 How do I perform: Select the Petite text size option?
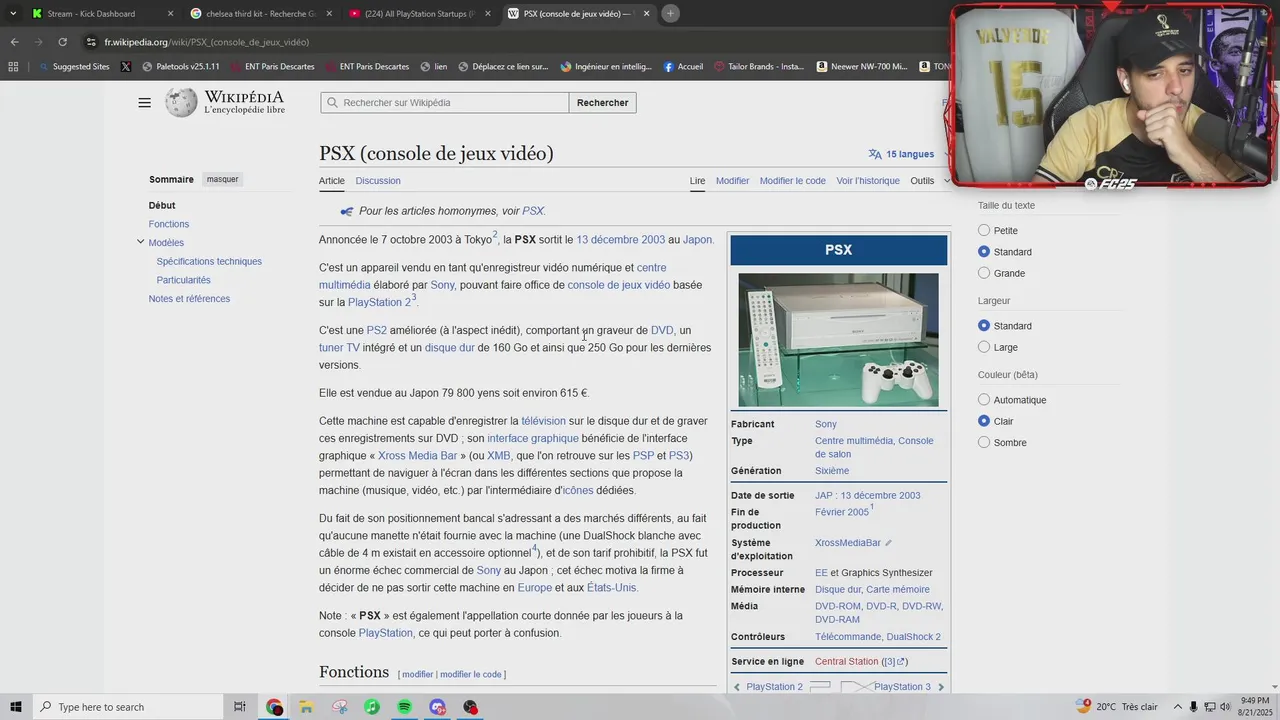[x=984, y=230]
